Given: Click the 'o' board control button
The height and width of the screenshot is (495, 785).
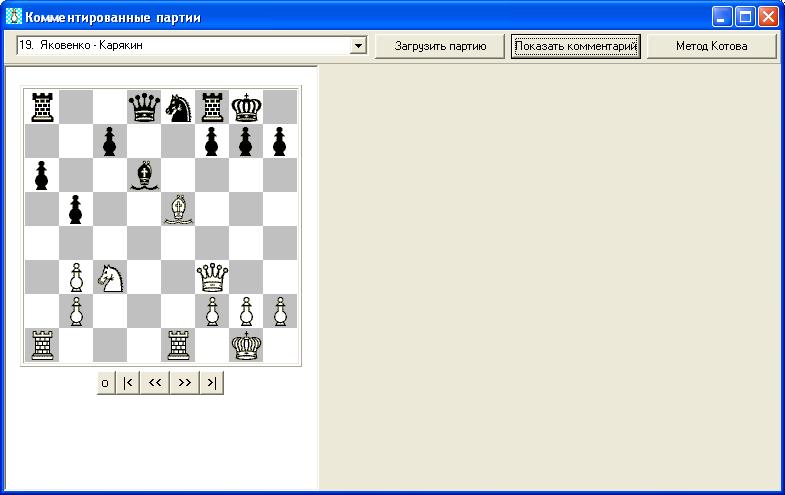Looking at the screenshot, I should tap(106, 383).
